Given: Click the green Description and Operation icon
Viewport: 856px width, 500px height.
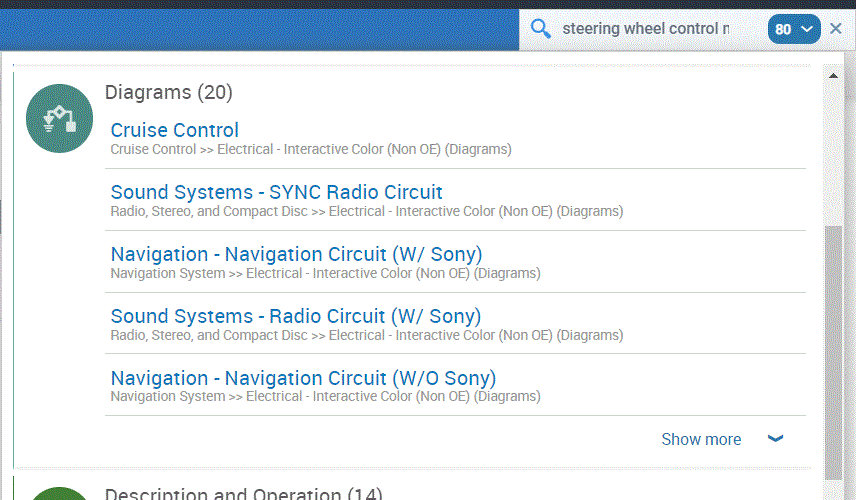Looking at the screenshot, I should click(x=59, y=494).
